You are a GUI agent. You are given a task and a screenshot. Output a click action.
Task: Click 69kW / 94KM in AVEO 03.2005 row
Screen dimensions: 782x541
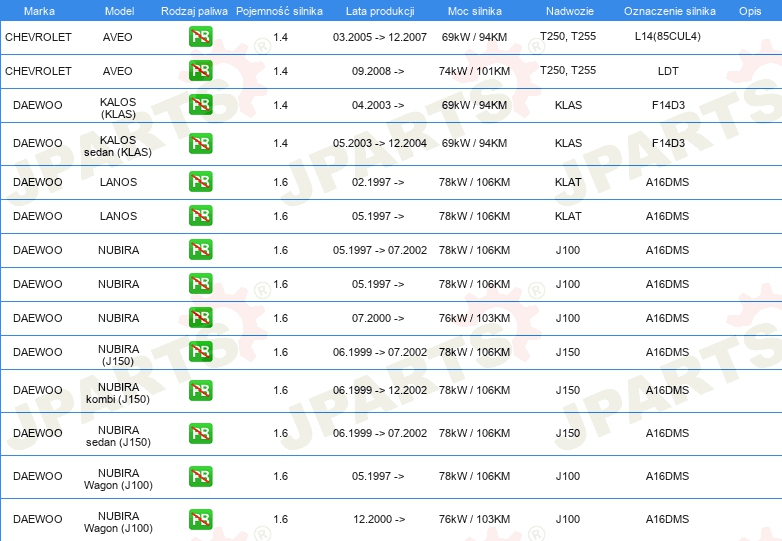(x=474, y=37)
